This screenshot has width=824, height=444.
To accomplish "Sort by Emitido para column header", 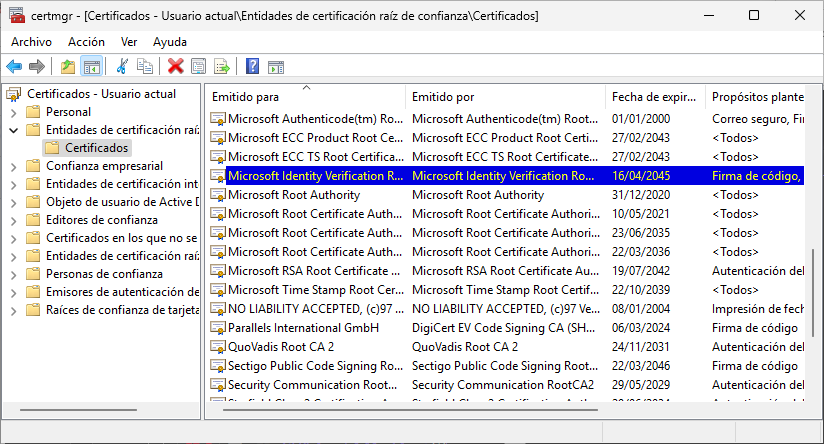I will click(306, 97).
